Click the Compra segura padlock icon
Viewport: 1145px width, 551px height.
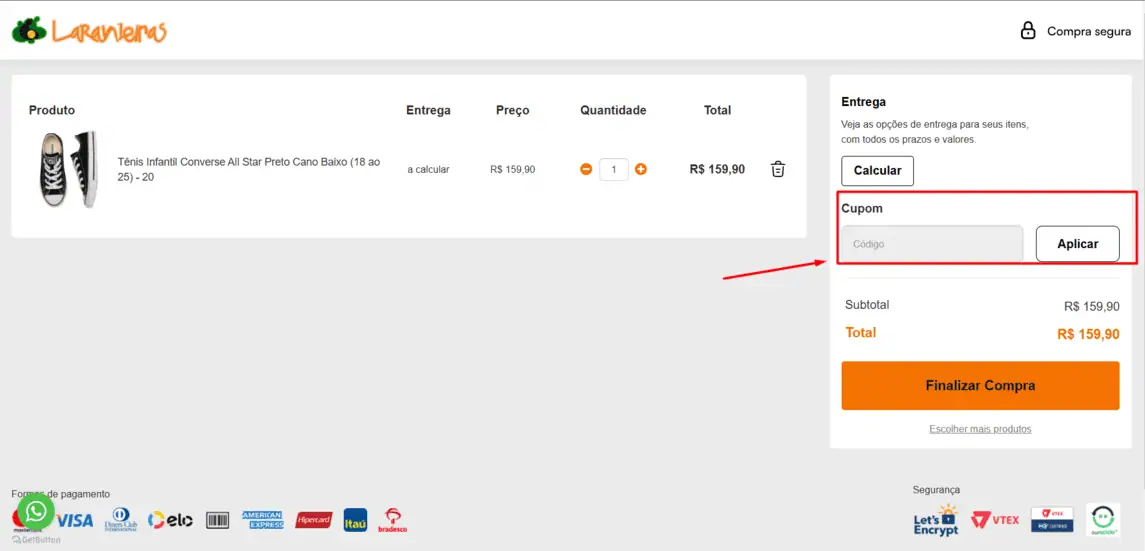coord(1027,31)
